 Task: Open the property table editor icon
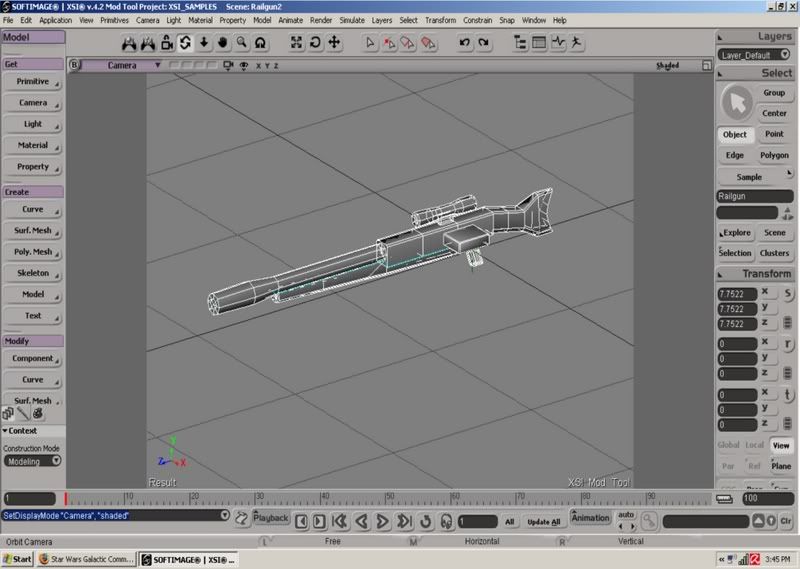pos(539,42)
